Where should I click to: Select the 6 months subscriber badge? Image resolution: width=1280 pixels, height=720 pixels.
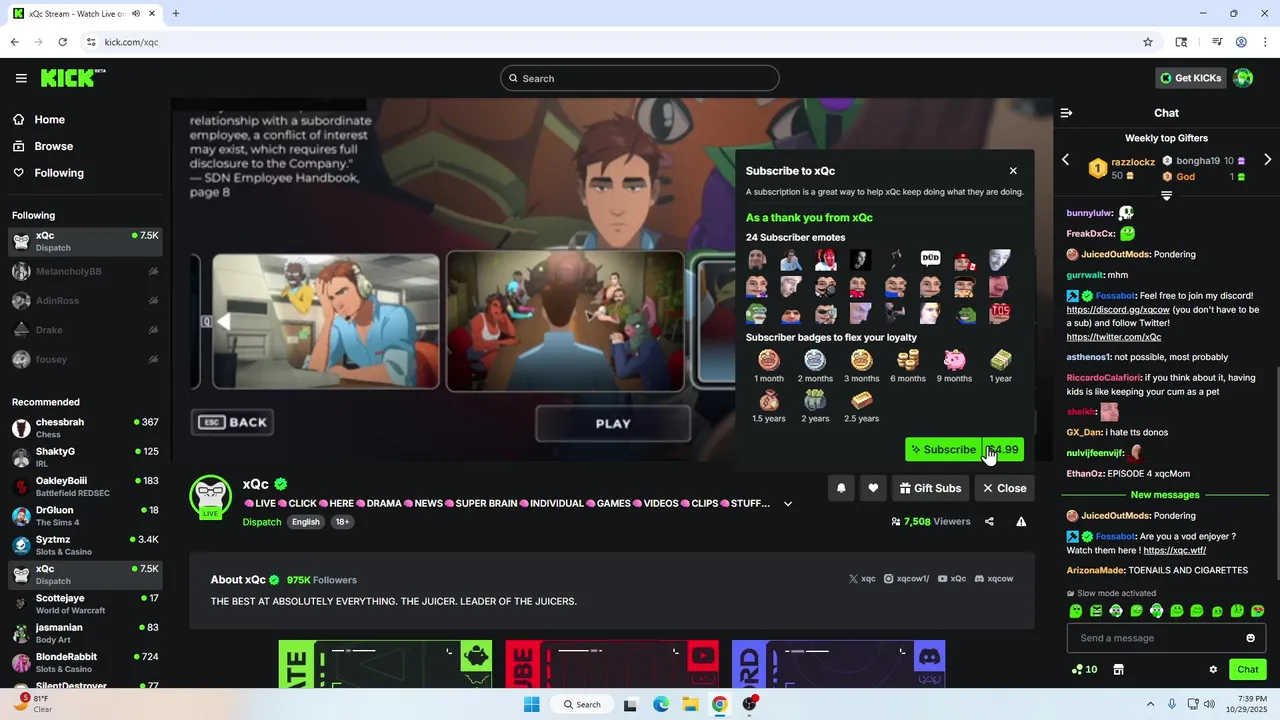tap(908, 366)
